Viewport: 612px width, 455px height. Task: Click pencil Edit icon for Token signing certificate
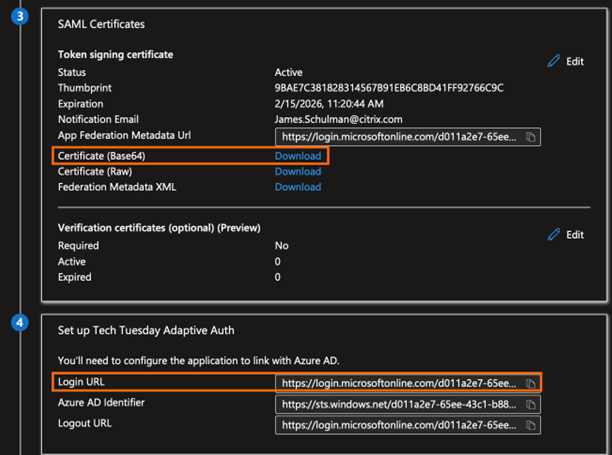pyautogui.click(x=554, y=62)
